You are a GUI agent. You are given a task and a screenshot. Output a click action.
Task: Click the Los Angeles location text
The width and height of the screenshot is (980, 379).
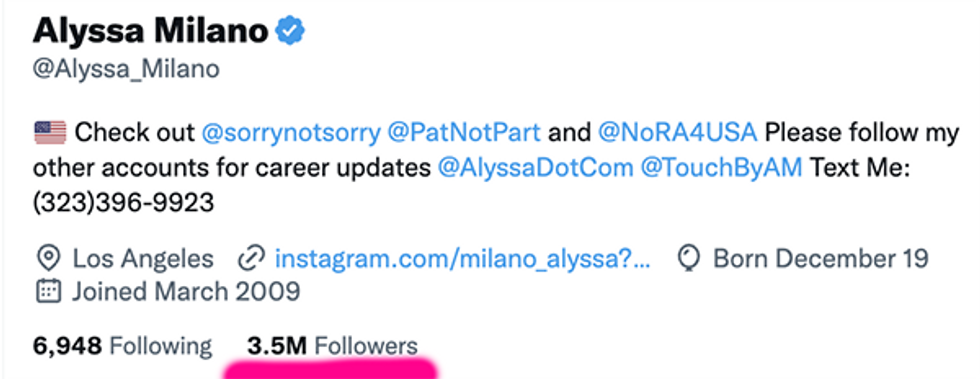143,258
